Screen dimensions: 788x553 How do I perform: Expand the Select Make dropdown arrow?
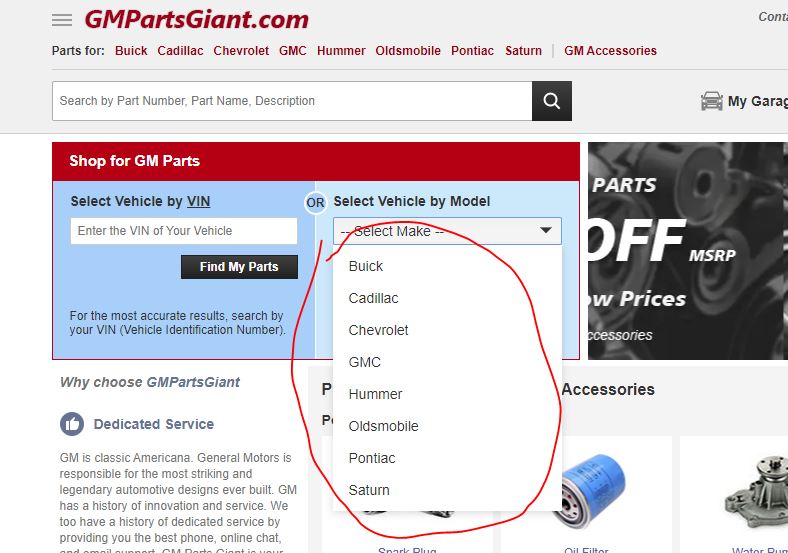[546, 231]
